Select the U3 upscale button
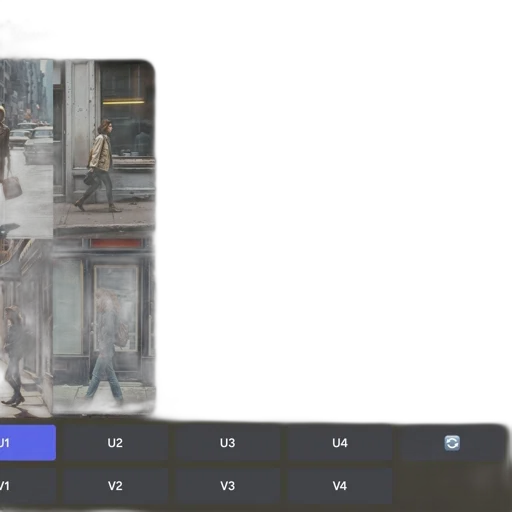 click(x=228, y=443)
